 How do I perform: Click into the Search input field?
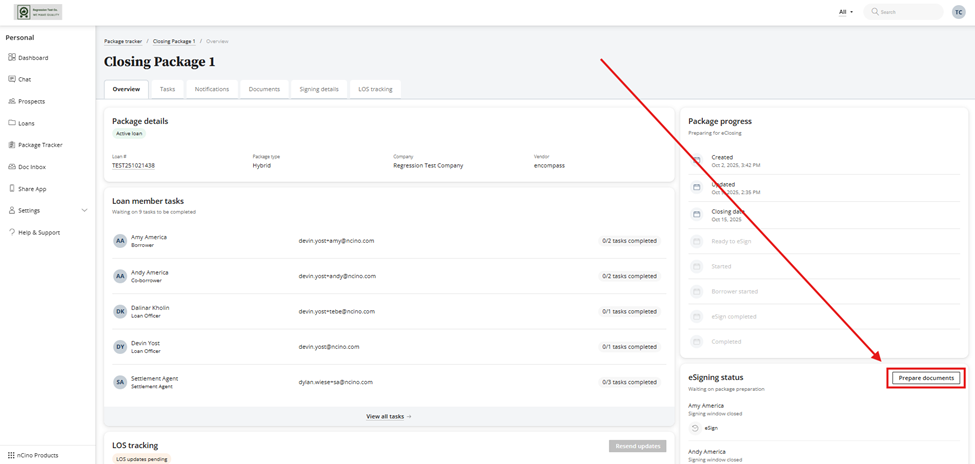(x=905, y=12)
